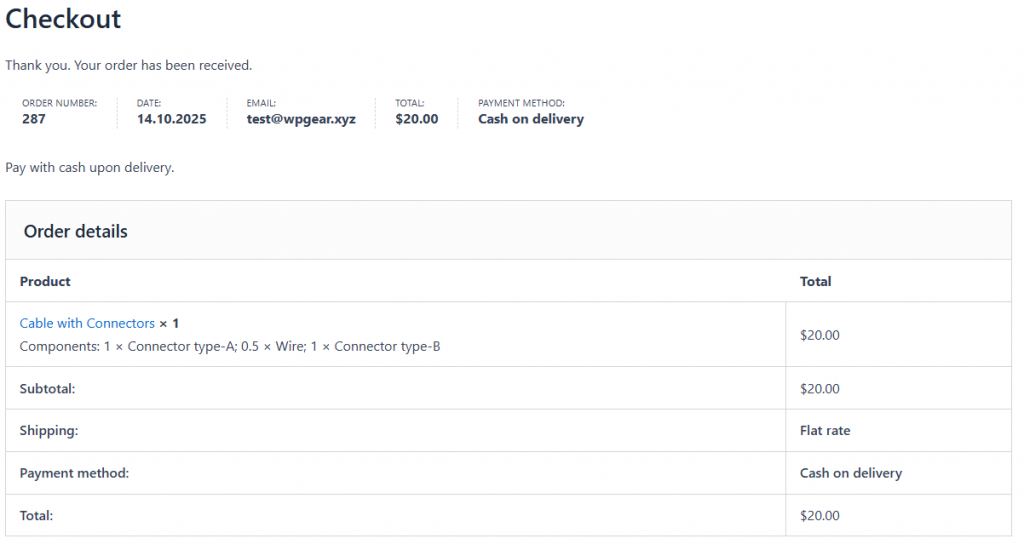The image size is (1024, 550).
Task: Select order number 287
Action: click(34, 119)
